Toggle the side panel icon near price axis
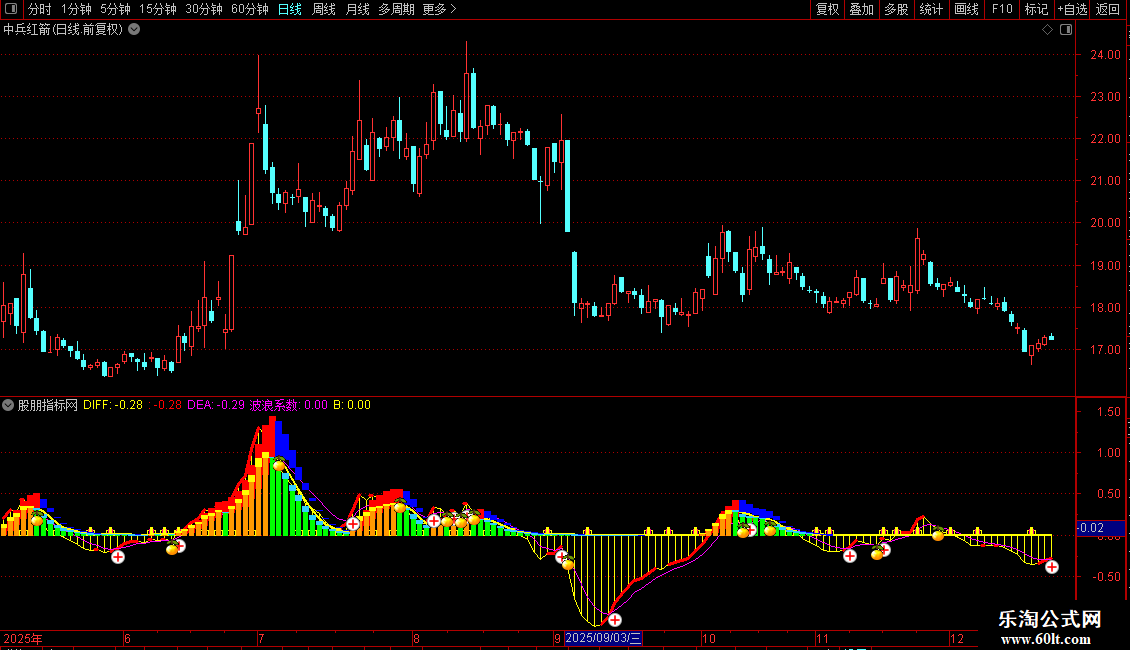 (1066, 30)
